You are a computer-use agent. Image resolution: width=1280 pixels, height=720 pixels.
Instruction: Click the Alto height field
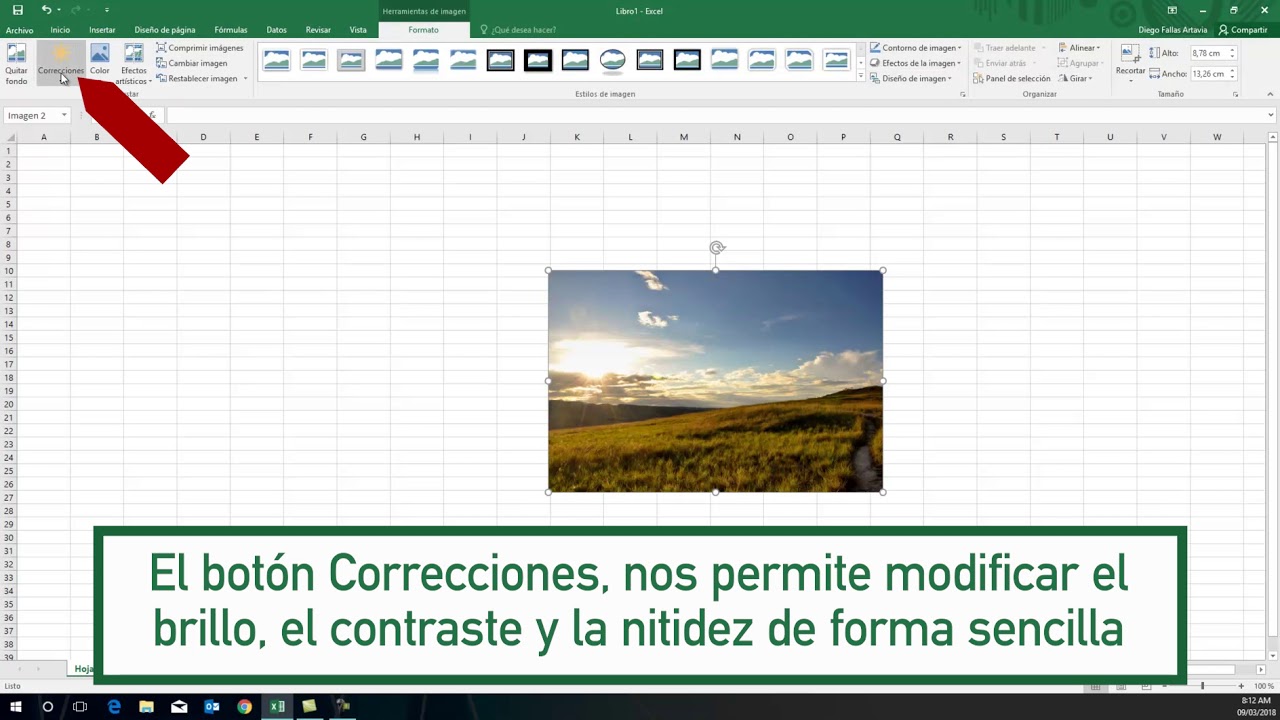(1207, 53)
